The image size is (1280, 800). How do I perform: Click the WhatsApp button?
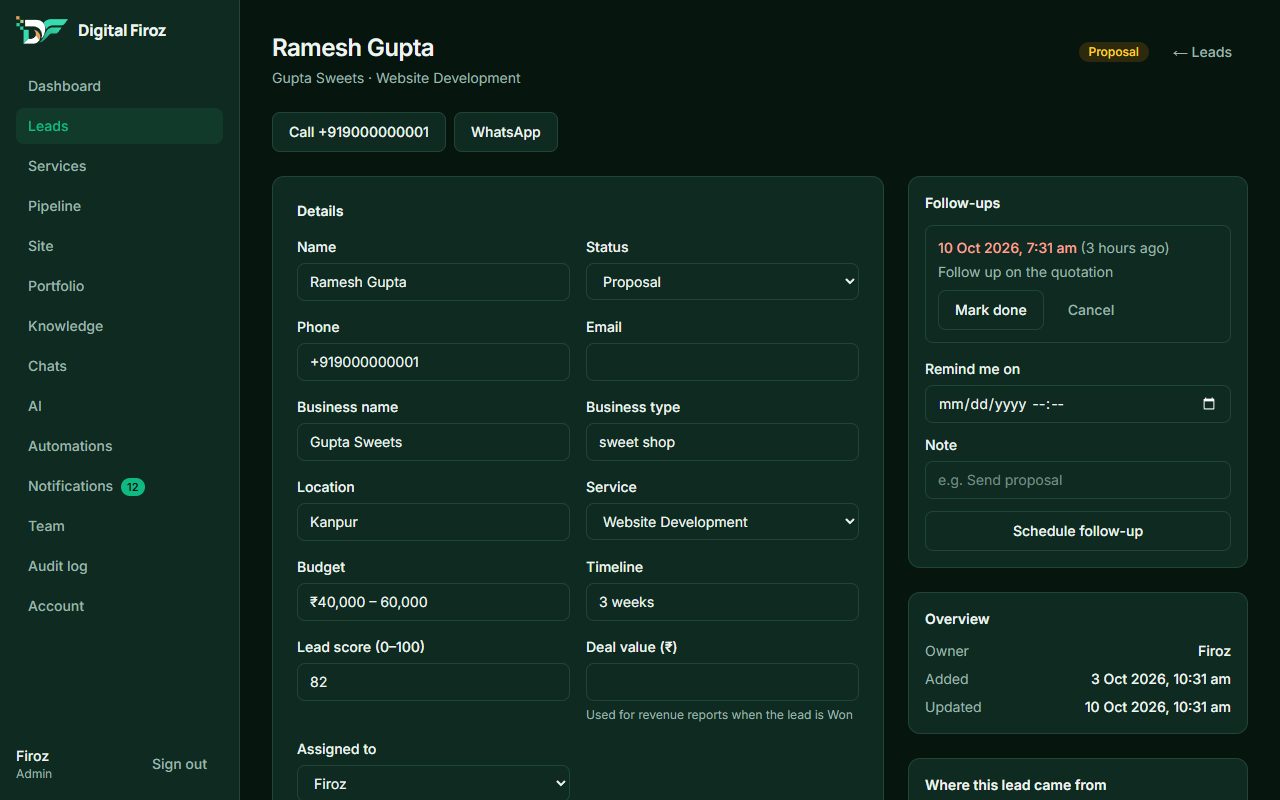click(506, 132)
